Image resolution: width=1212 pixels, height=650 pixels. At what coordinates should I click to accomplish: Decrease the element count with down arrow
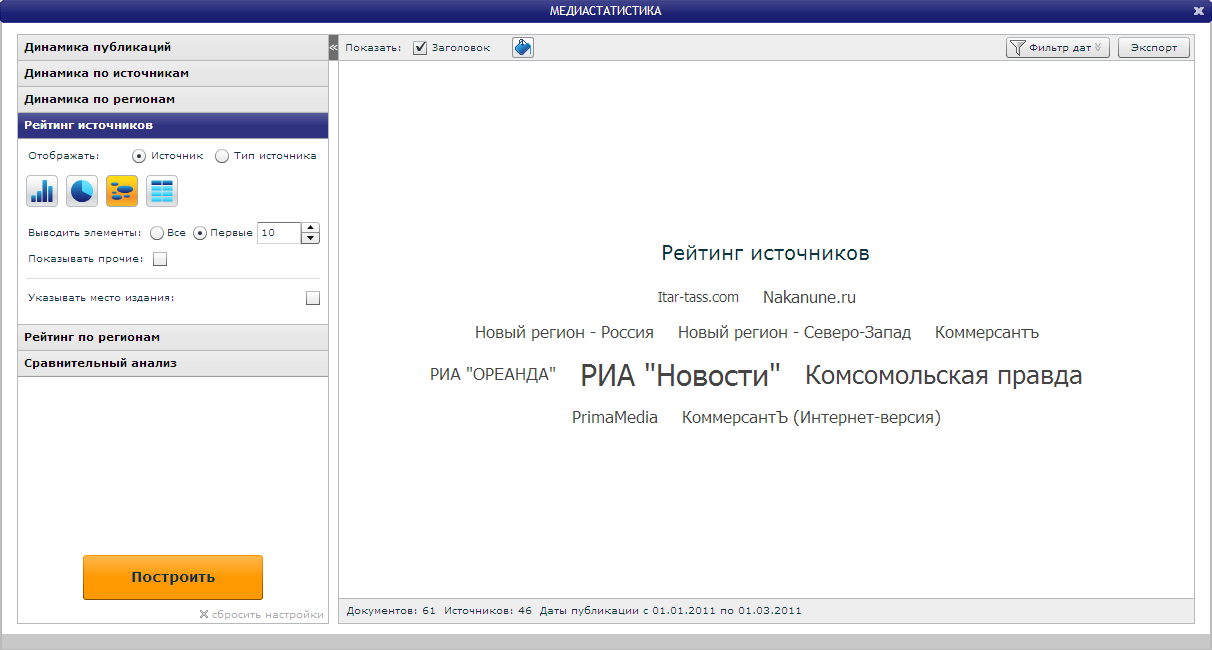(311, 238)
